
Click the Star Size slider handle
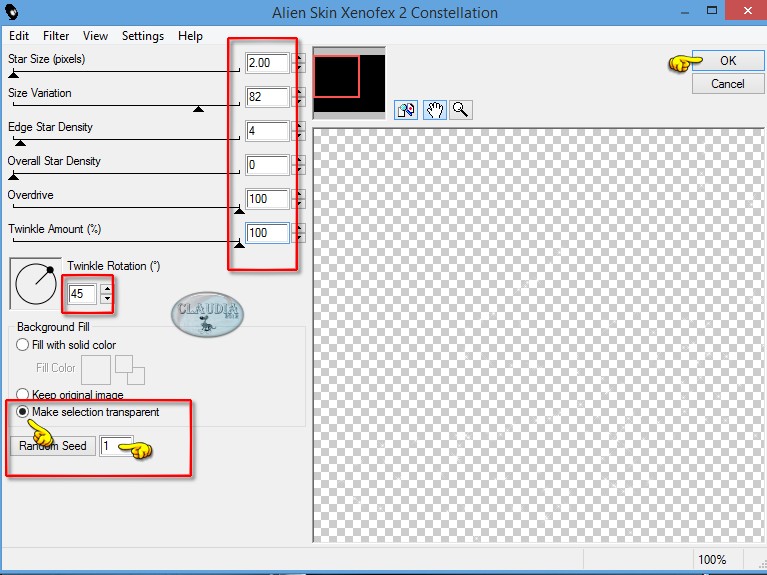(14, 74)
